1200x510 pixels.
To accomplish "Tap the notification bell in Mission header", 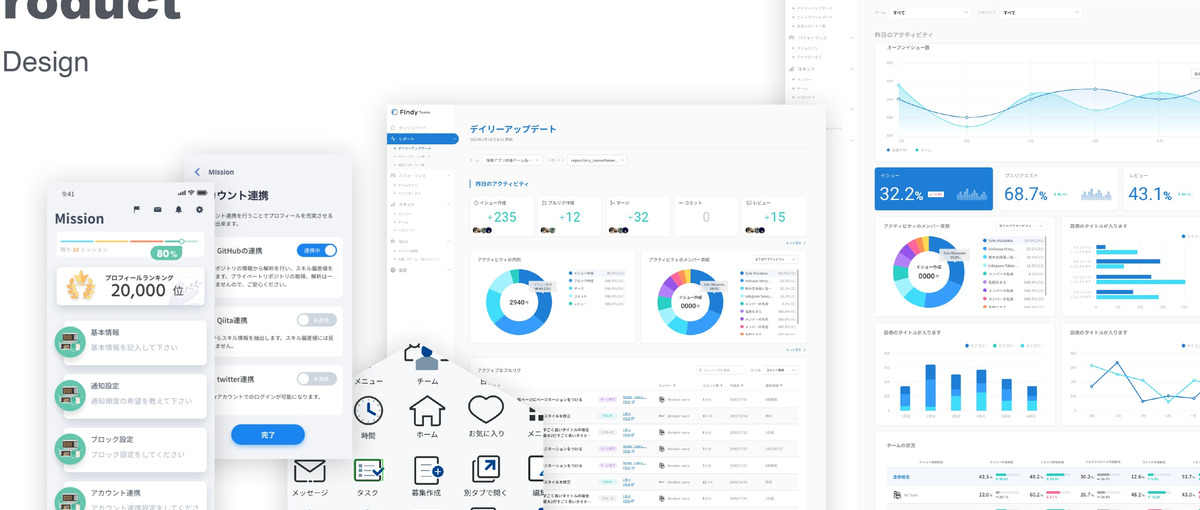I will point(179,209).
